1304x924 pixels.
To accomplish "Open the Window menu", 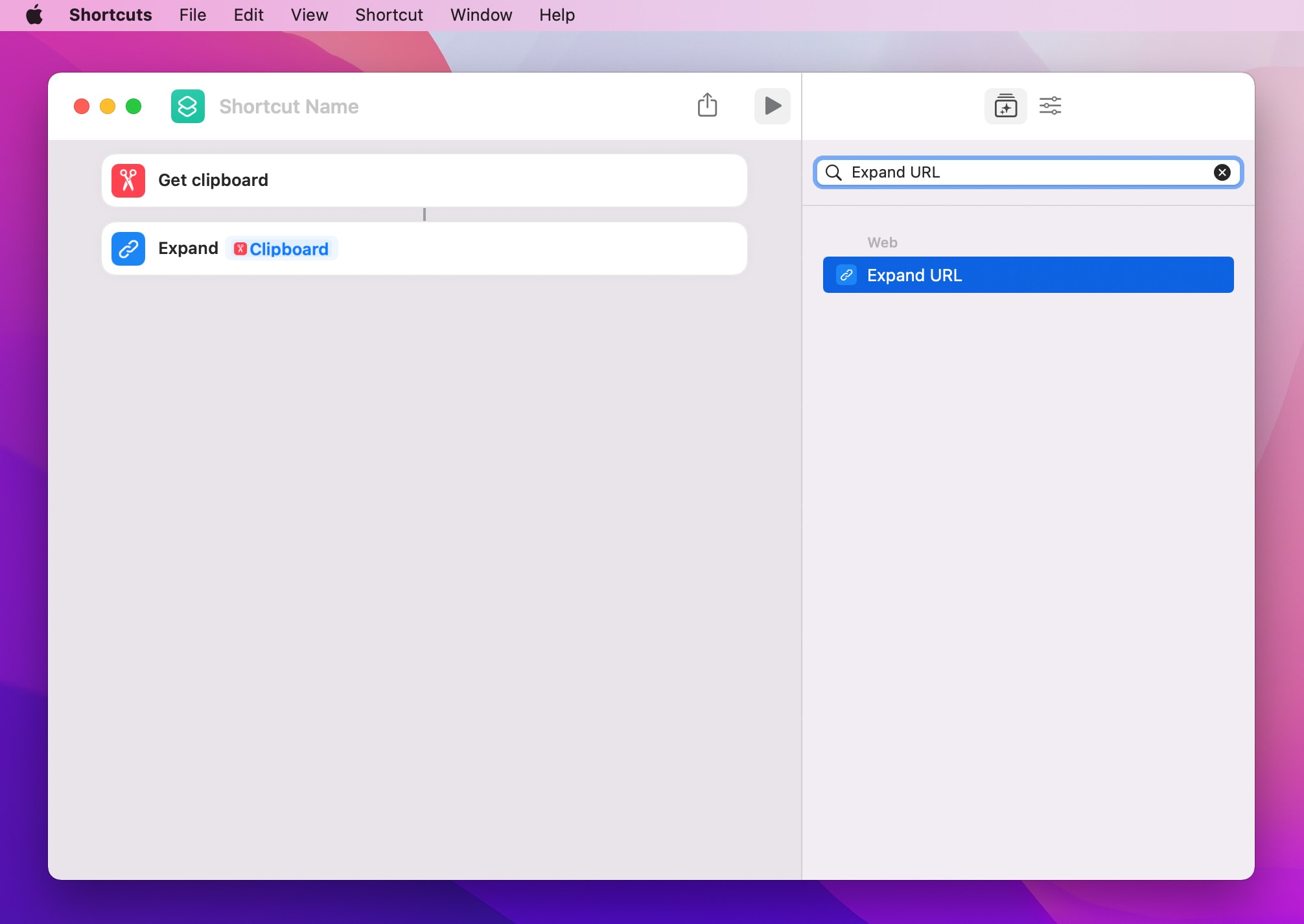I will pyautogui.click(x=480, y=14).
